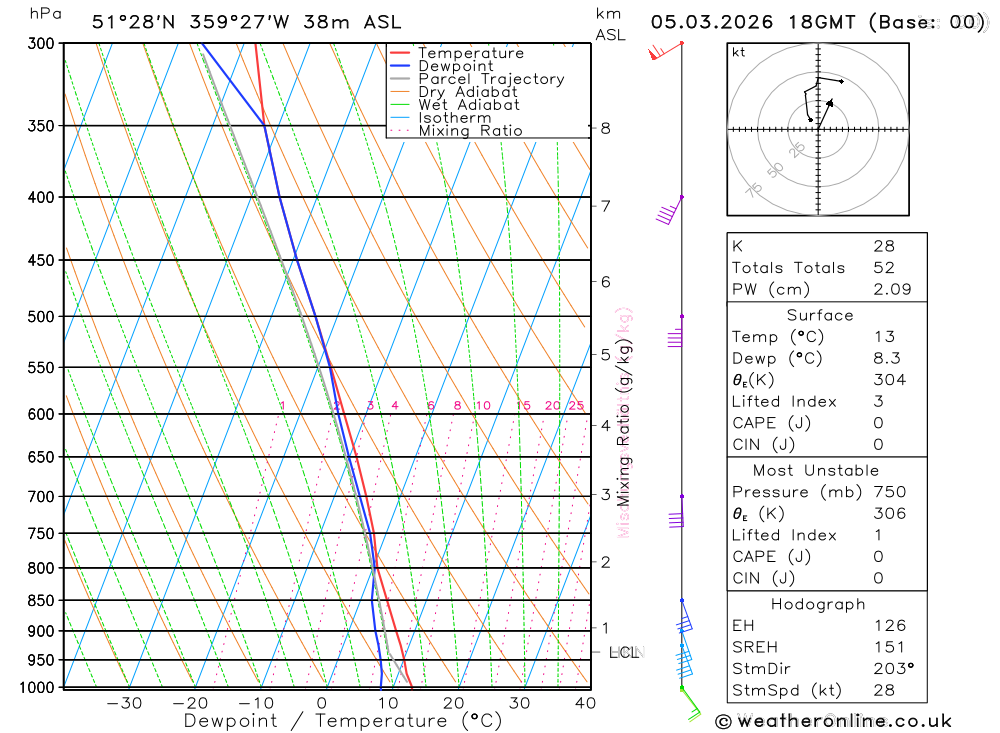The width and height of the screenshot is (1000, 733).
Task: Click the 850 pressure level label
Action: tap(41, 601)
